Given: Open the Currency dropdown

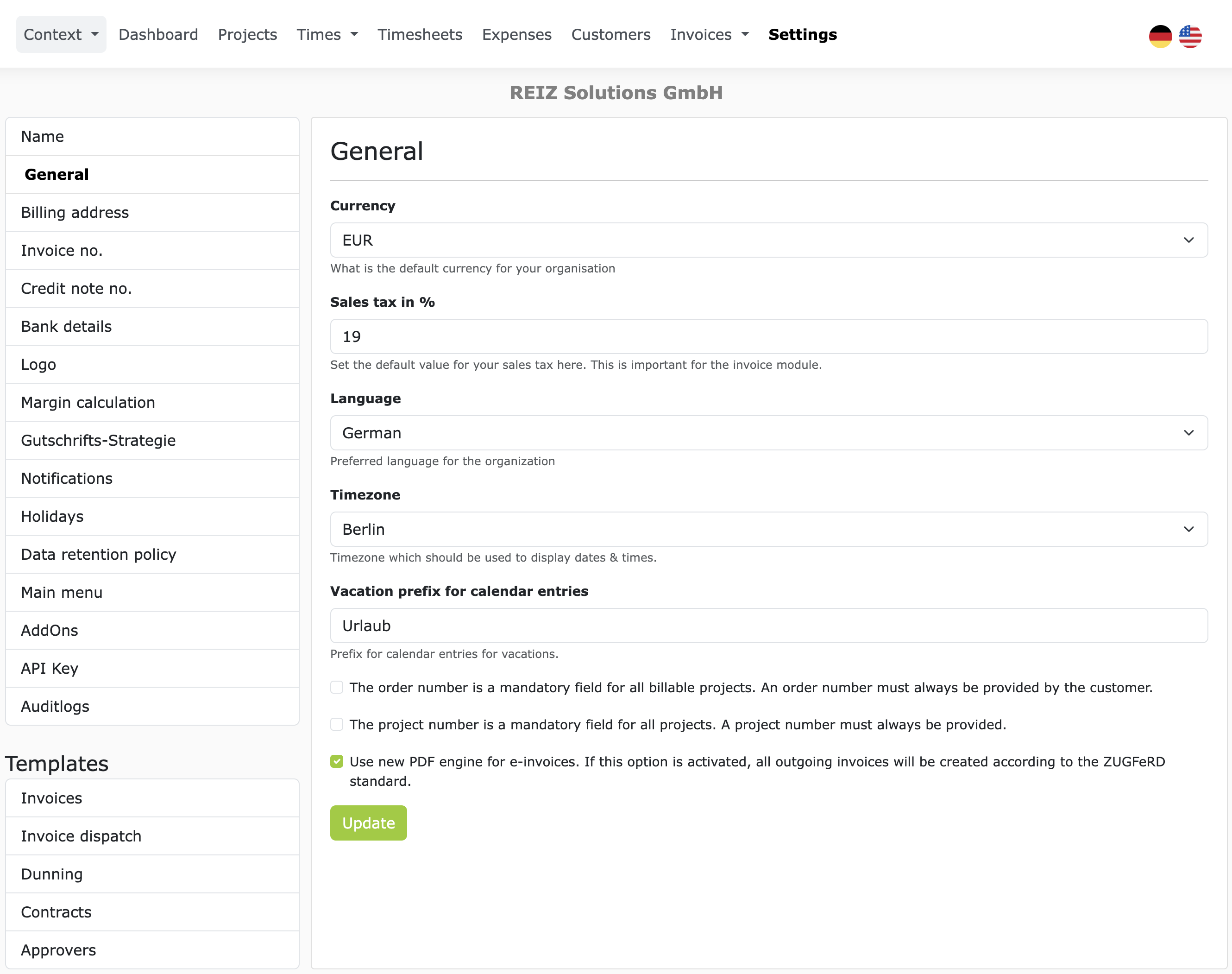Looking at the screenshot, I should [768, 240].
